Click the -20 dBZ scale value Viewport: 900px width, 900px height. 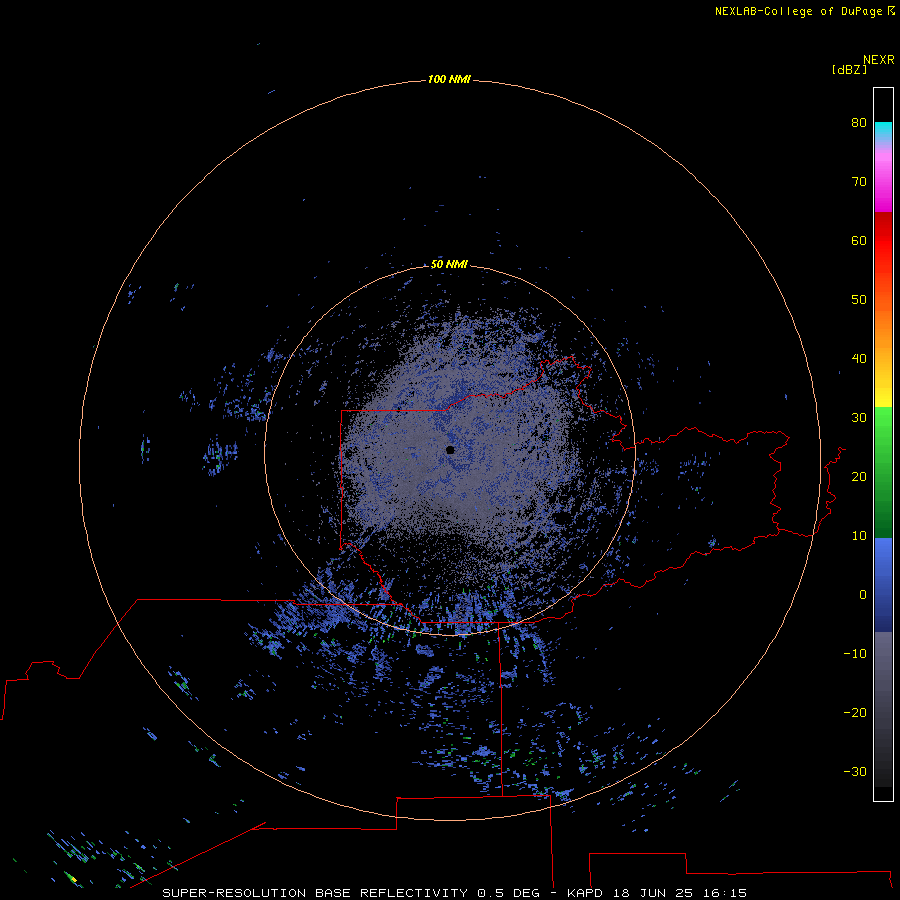855,712
